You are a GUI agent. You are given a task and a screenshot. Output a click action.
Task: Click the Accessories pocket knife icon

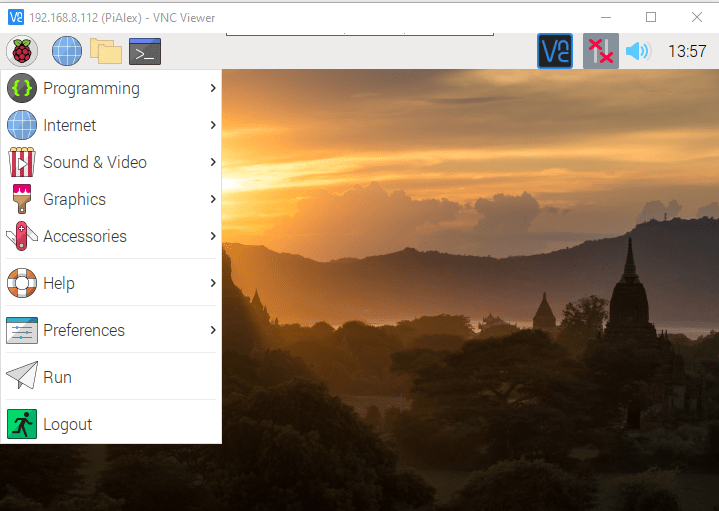(x=22, y=236)
